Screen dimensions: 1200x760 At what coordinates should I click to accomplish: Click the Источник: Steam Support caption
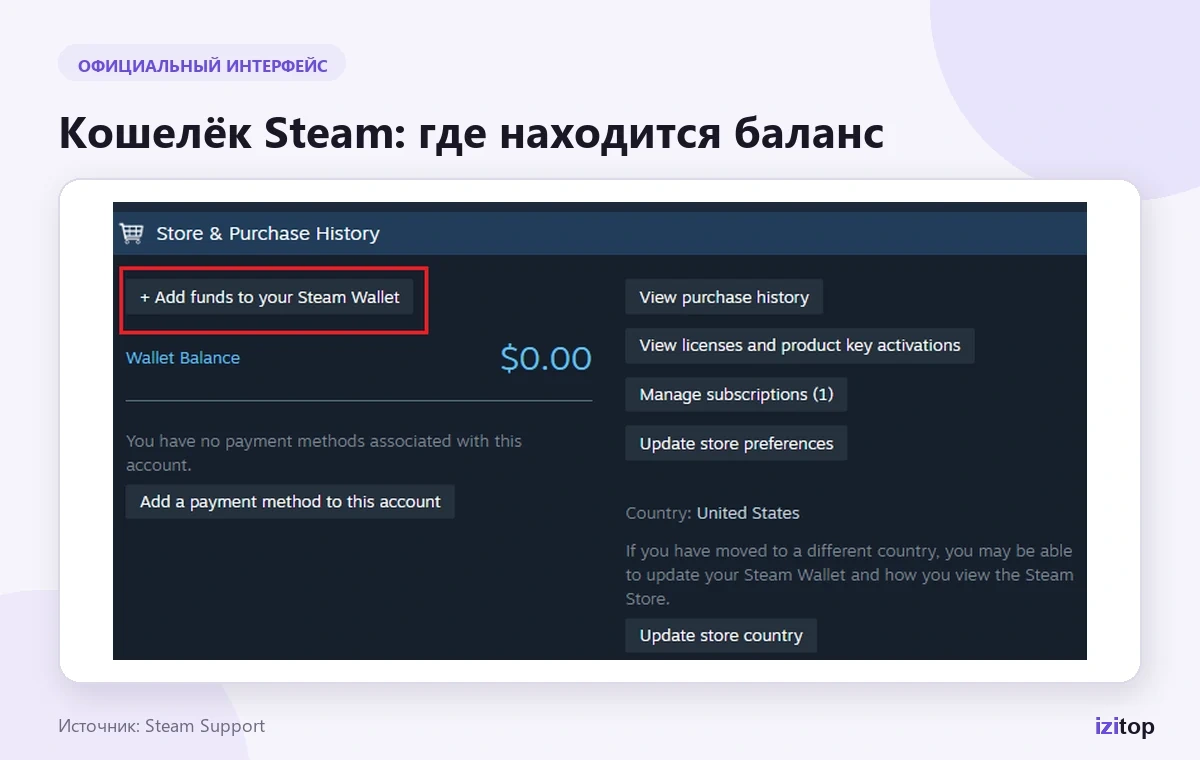162,726
